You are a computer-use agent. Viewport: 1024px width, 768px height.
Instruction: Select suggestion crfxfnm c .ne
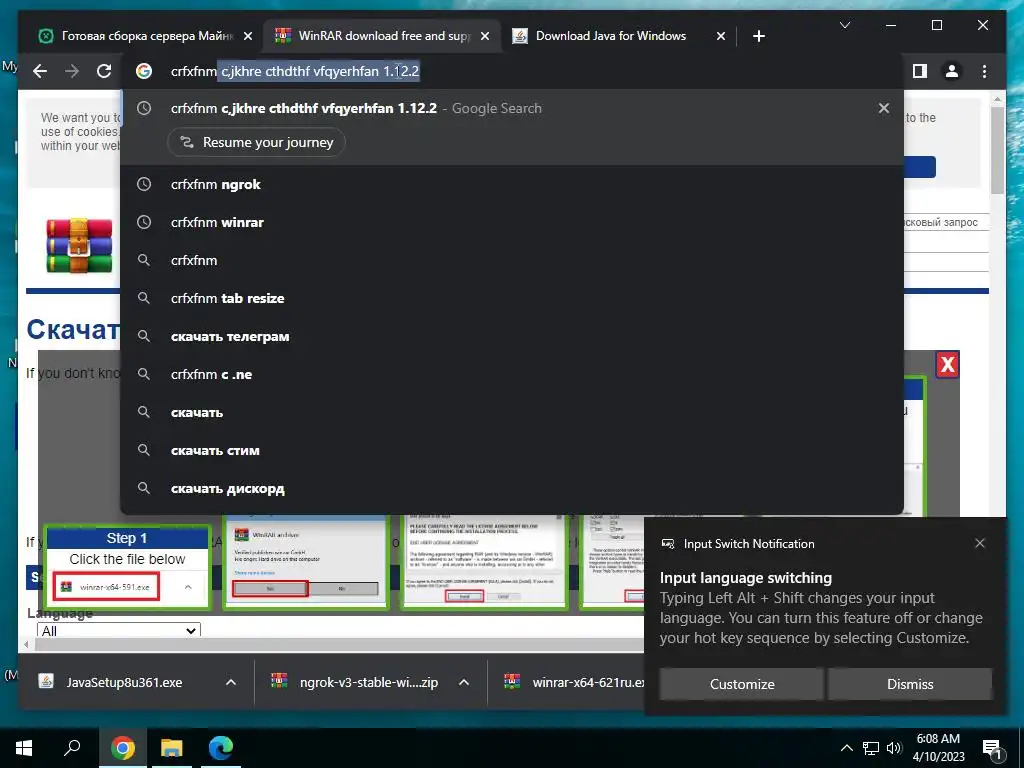511,374
